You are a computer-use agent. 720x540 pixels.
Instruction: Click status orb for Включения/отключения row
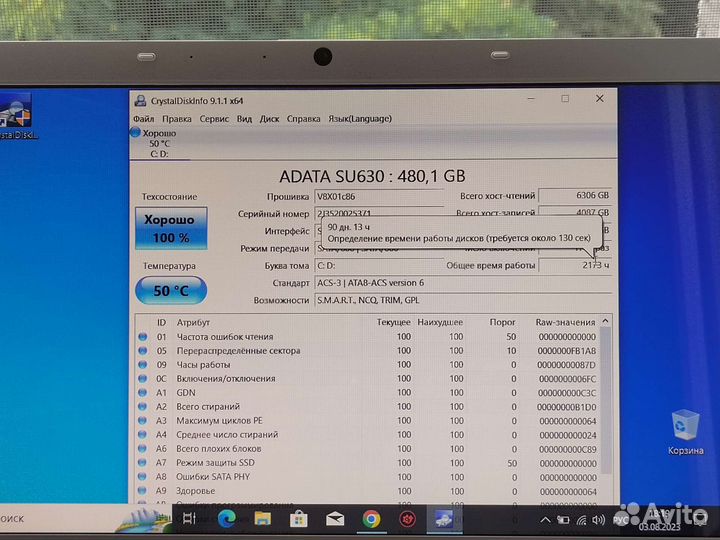point(143,378)
